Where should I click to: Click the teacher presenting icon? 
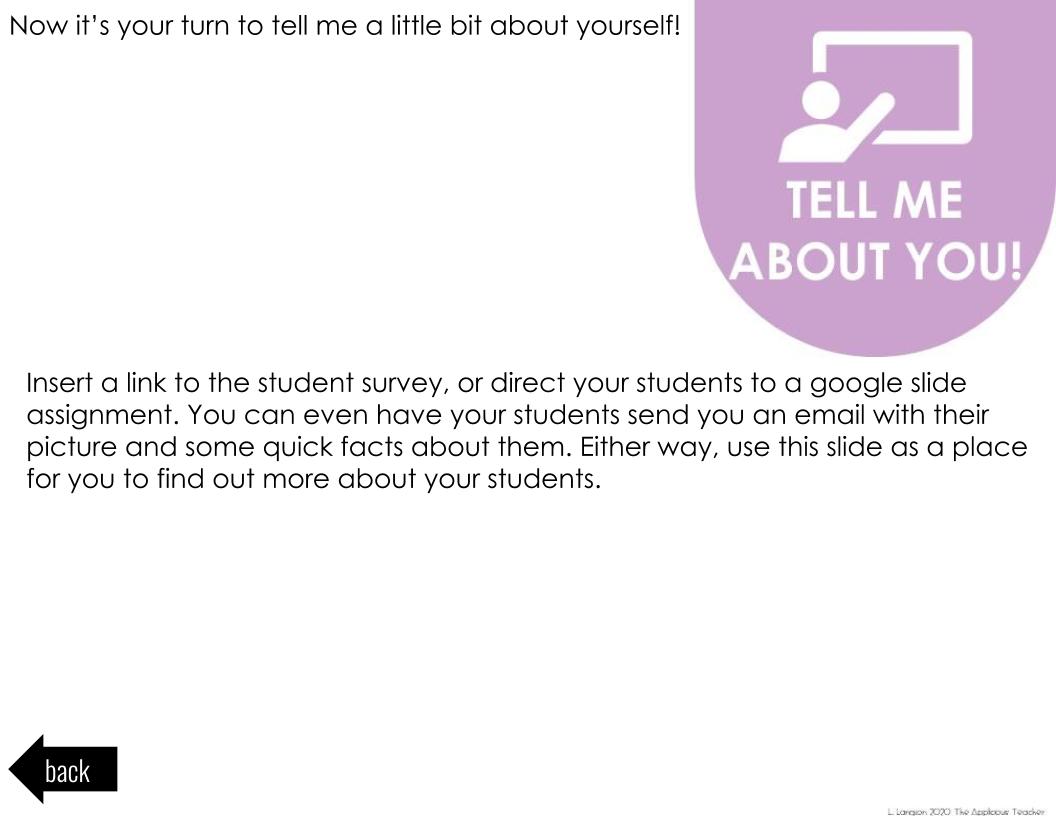point(876,96)
